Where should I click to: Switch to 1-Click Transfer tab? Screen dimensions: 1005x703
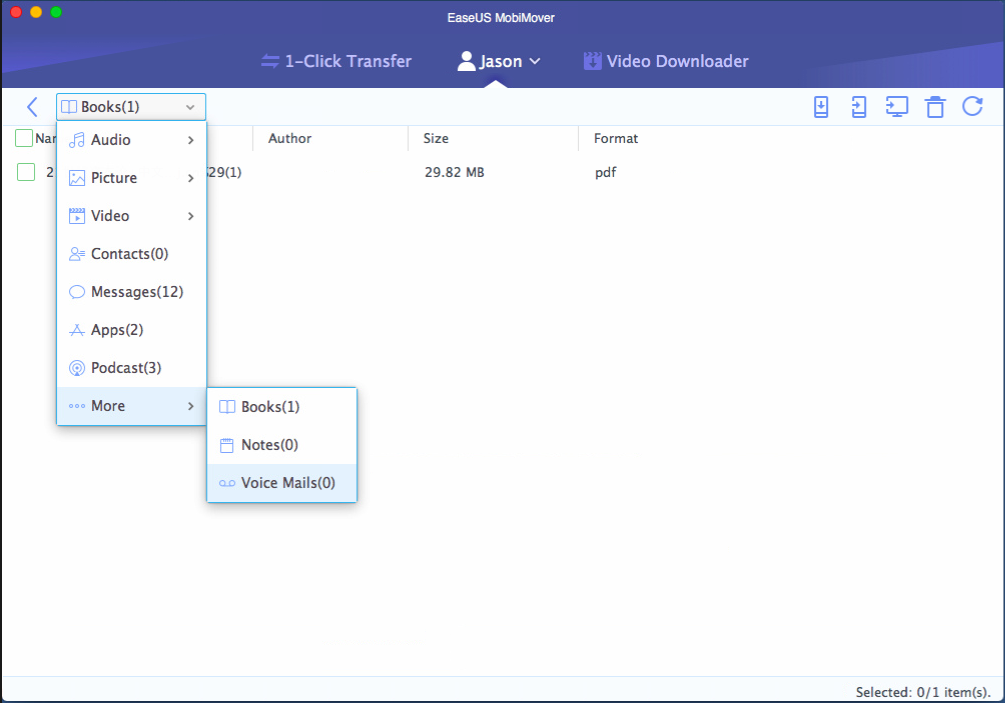coord(336,61)
